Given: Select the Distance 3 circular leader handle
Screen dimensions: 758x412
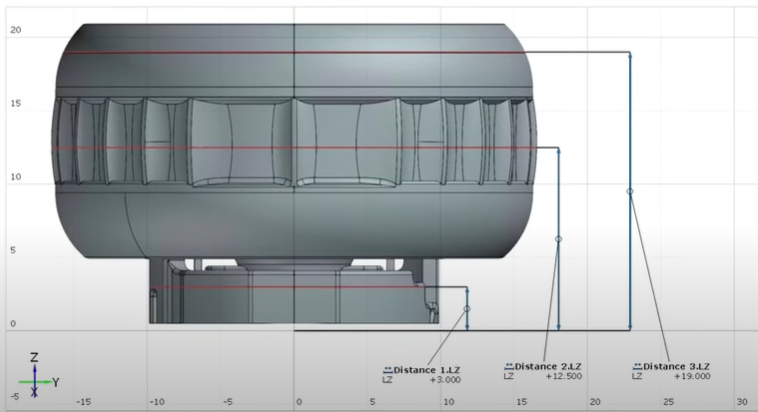Looking at the screenshot, I should tap(629, 191).
